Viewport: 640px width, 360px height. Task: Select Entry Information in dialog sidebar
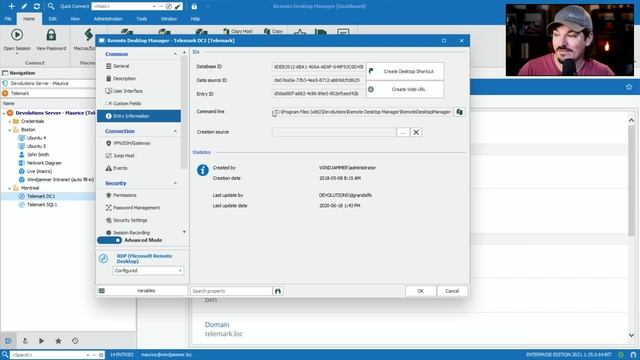(139, 116)
